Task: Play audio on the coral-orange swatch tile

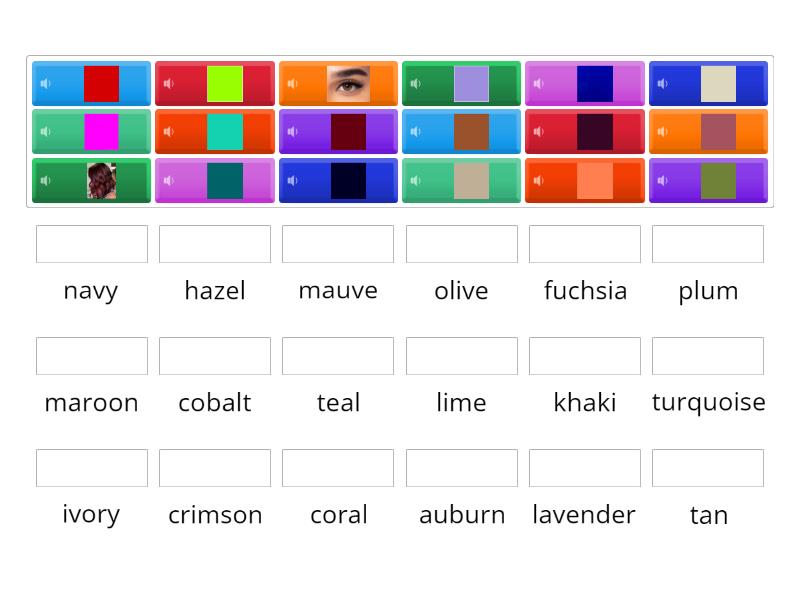Action: pos(538,180)
